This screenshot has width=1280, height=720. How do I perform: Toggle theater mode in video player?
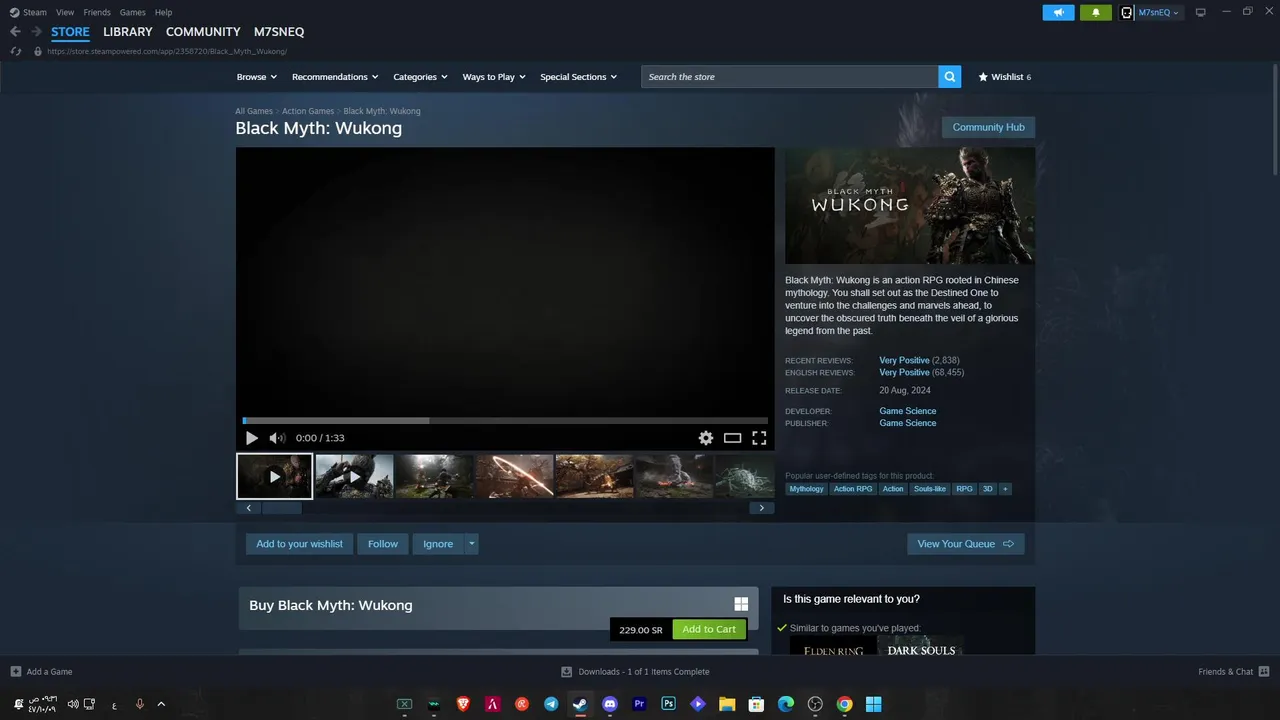click(733, 438)
